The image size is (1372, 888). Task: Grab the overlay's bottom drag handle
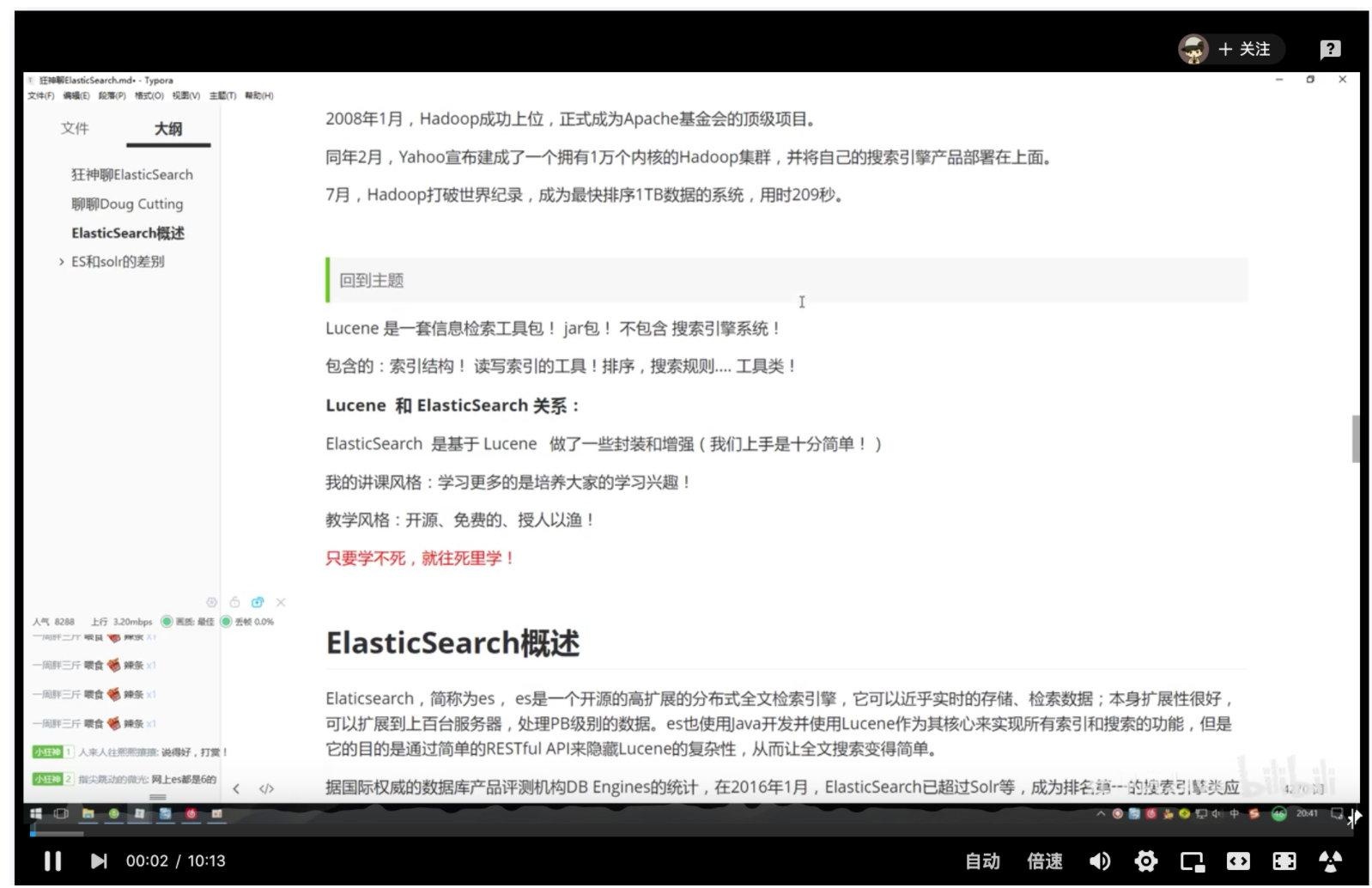(x=158, y=797)
